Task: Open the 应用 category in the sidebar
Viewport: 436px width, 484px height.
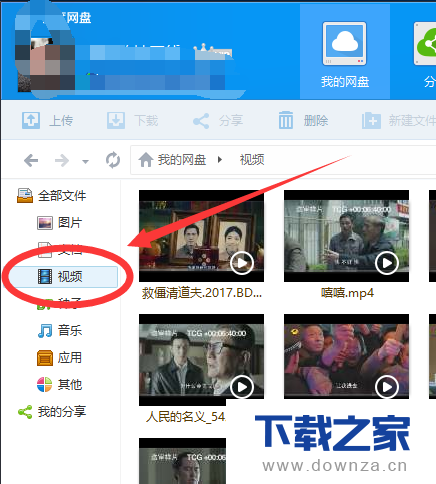Action: click(59, 358)
